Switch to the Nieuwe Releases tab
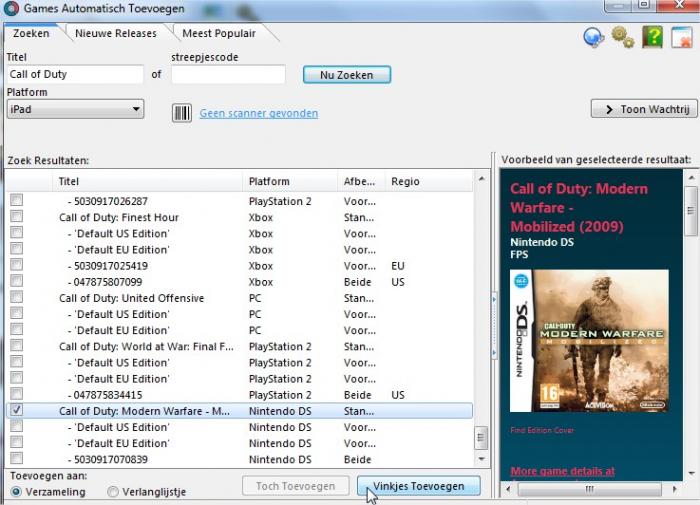This screenshot has width=700, height=505. click(x=116, y=33)
